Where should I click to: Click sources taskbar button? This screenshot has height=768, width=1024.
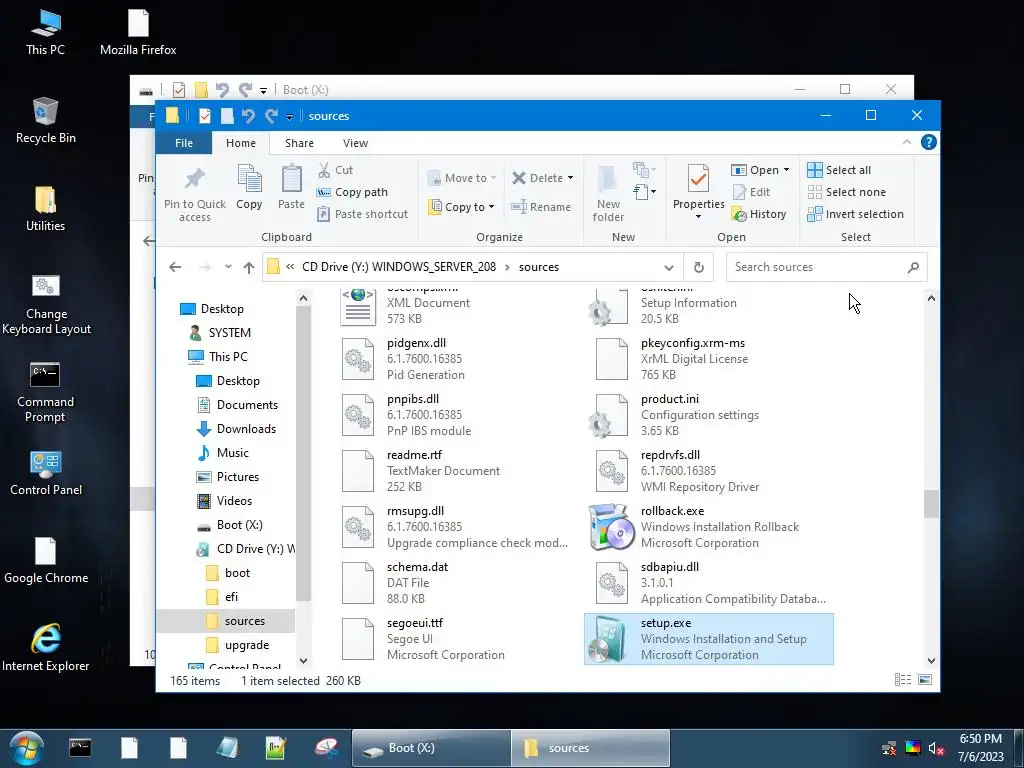point(590,748)
